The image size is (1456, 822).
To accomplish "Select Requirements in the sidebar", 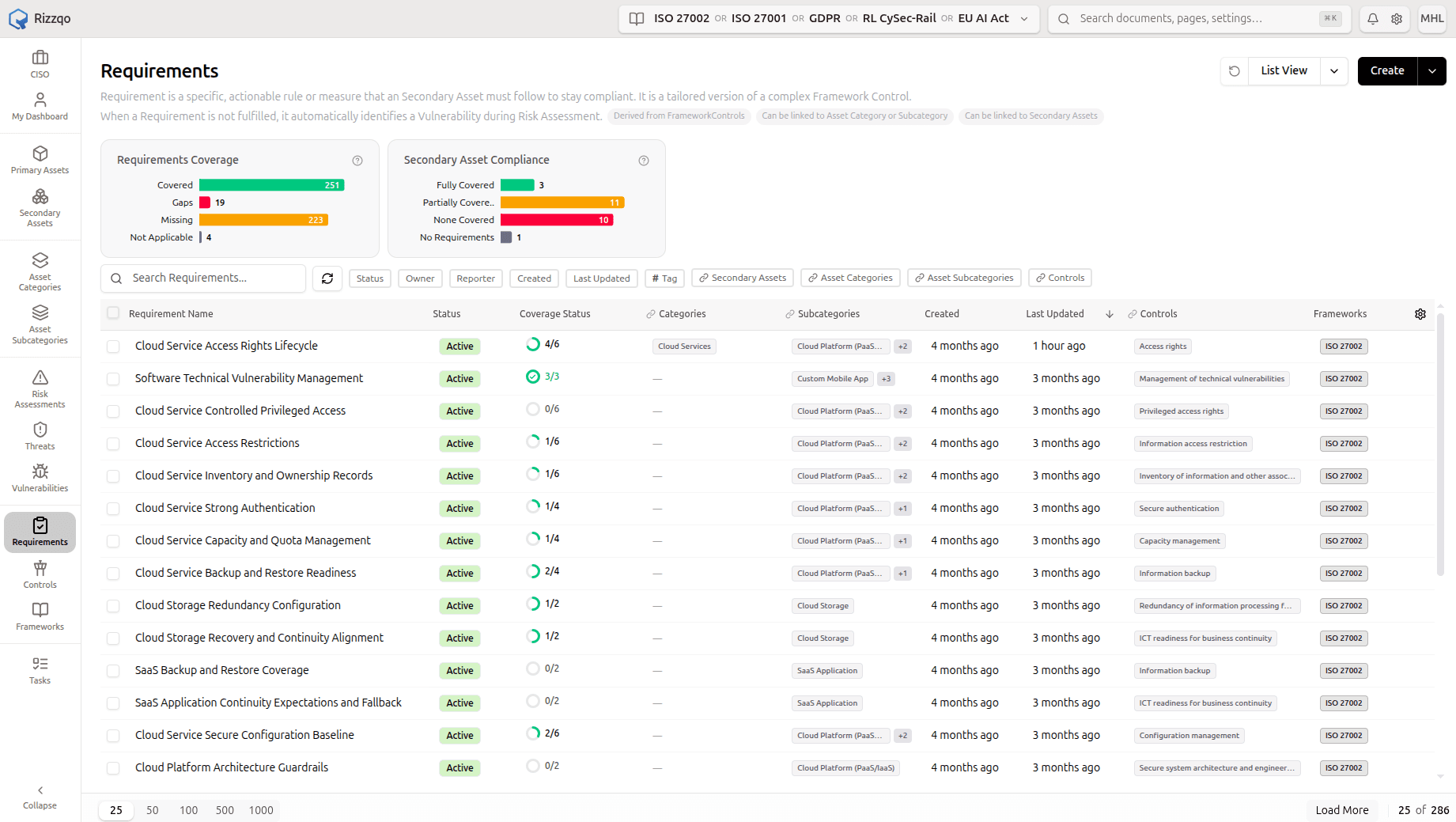I will (40, 532).
